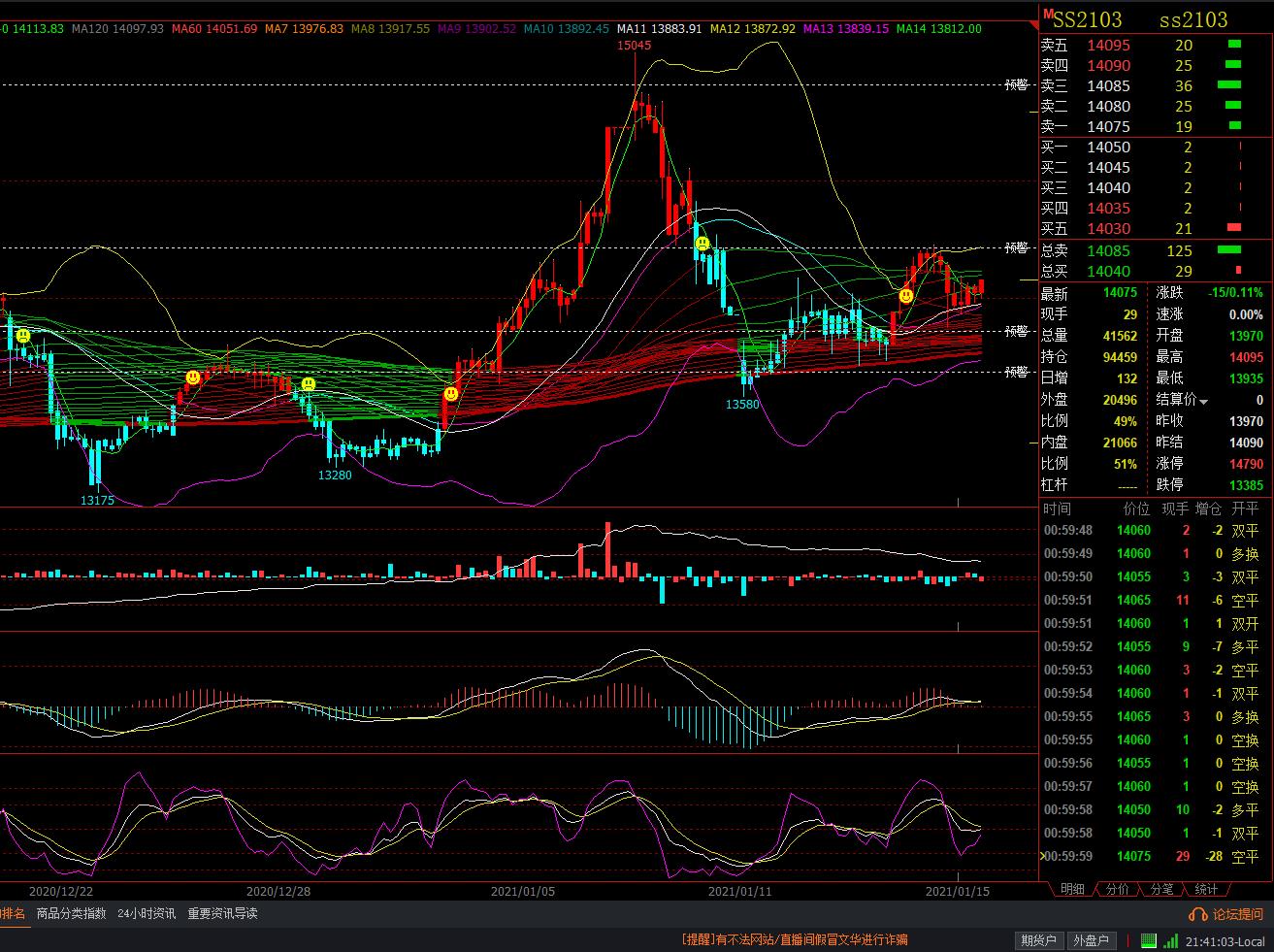Click the 最高 14095 value
Image resolution: width=1274 pixels, height=952 pixels.
pos(1246,357)
